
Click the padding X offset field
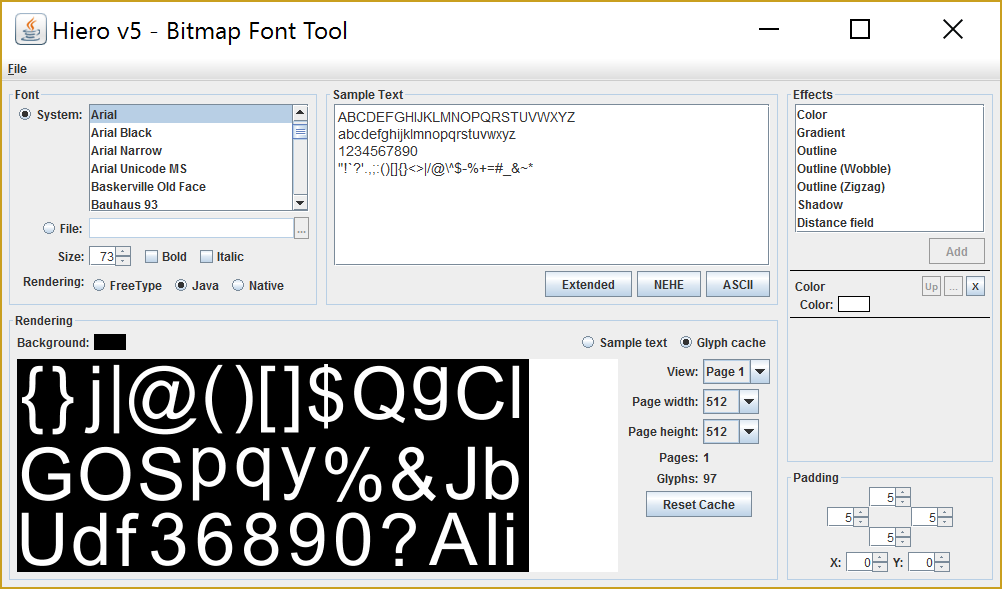coord(859,562)
